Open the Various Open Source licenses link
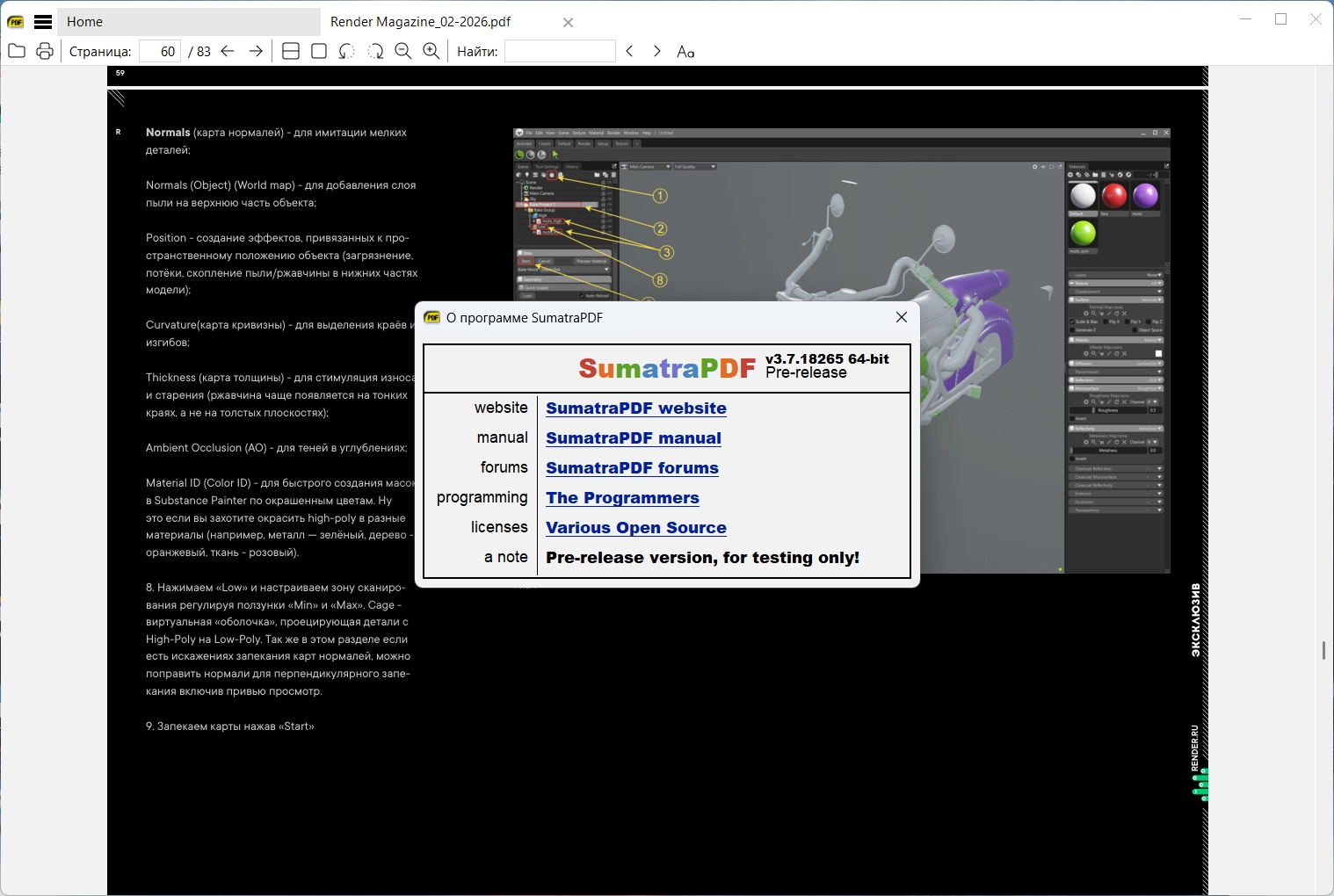1334x896 pixels. (x=636, y=527)
